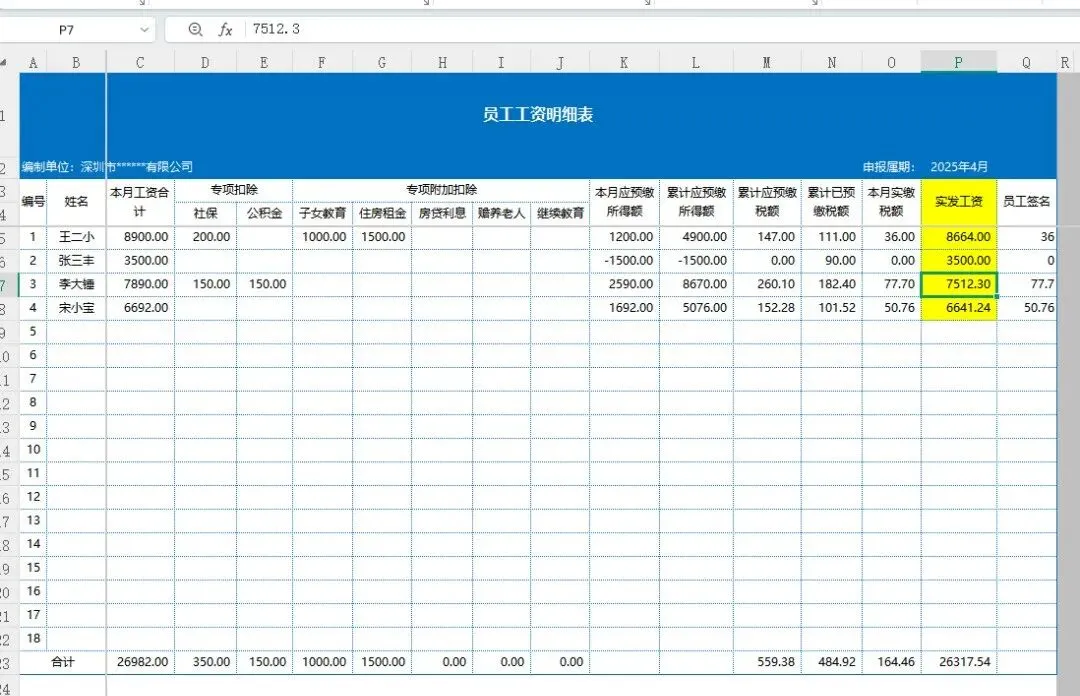Select the 住房租金 sub-header cell
The image size is (1080, 696).
tap(382, 213)
